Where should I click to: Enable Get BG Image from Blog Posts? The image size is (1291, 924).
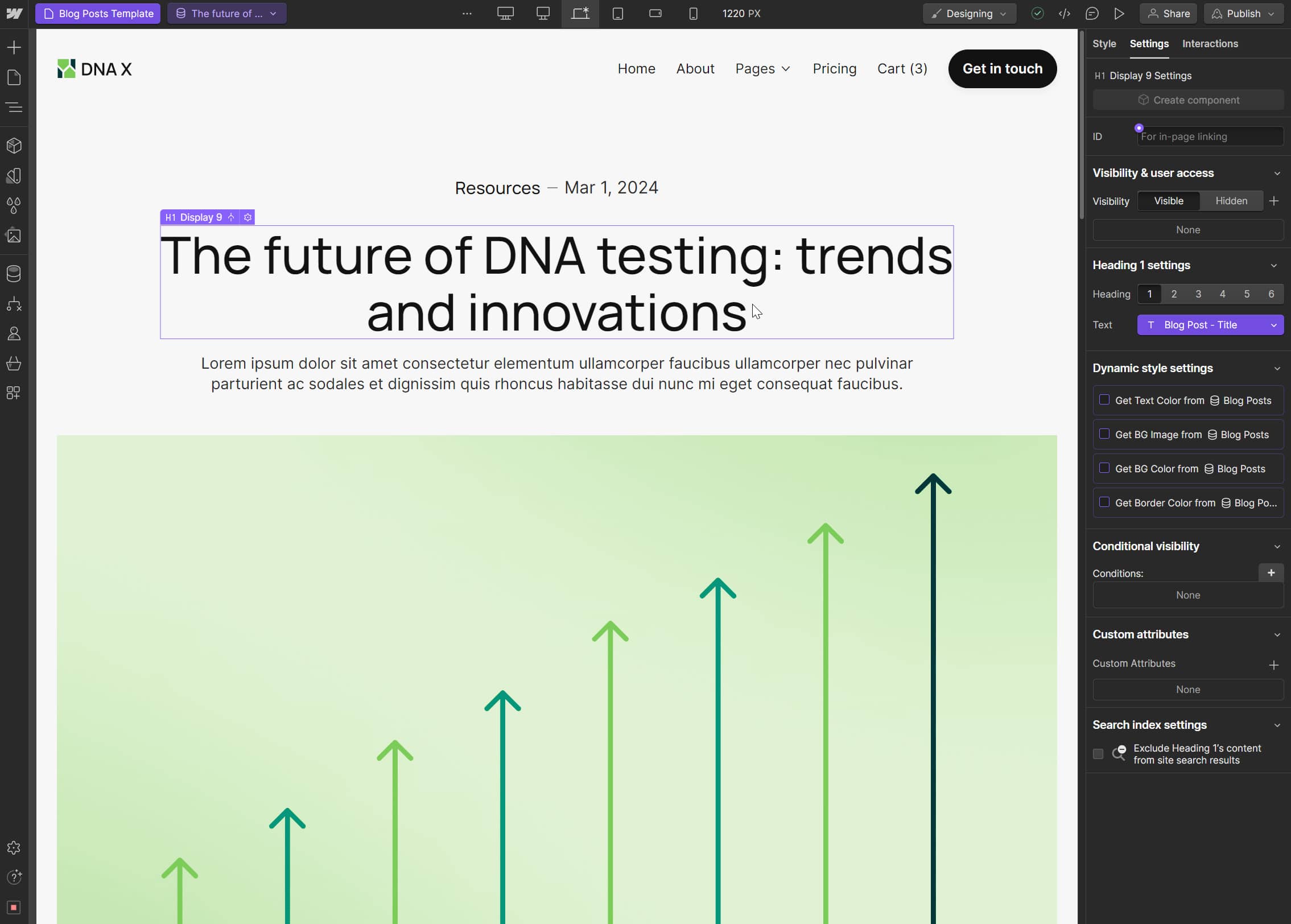pos(1104,434)
